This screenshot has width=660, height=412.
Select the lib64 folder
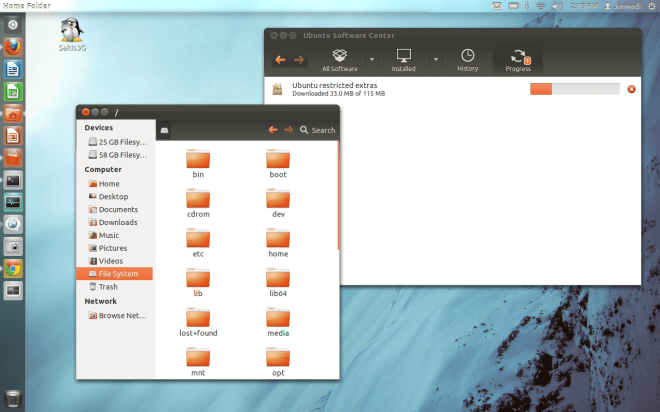click(278, 282)
